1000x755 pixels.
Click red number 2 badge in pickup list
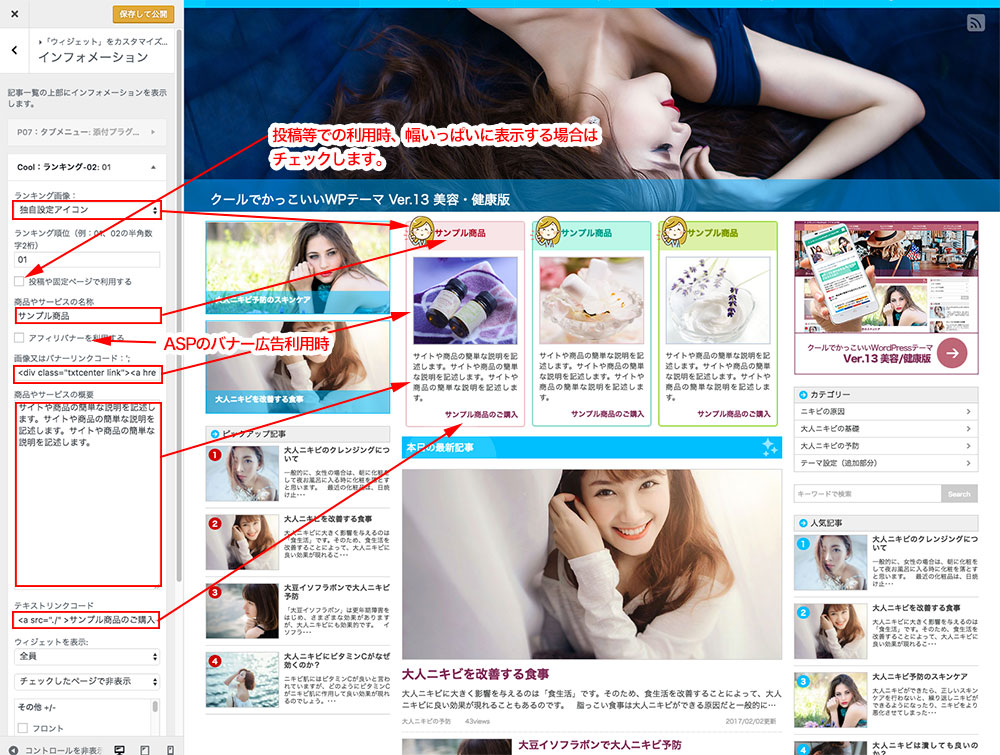215,524
